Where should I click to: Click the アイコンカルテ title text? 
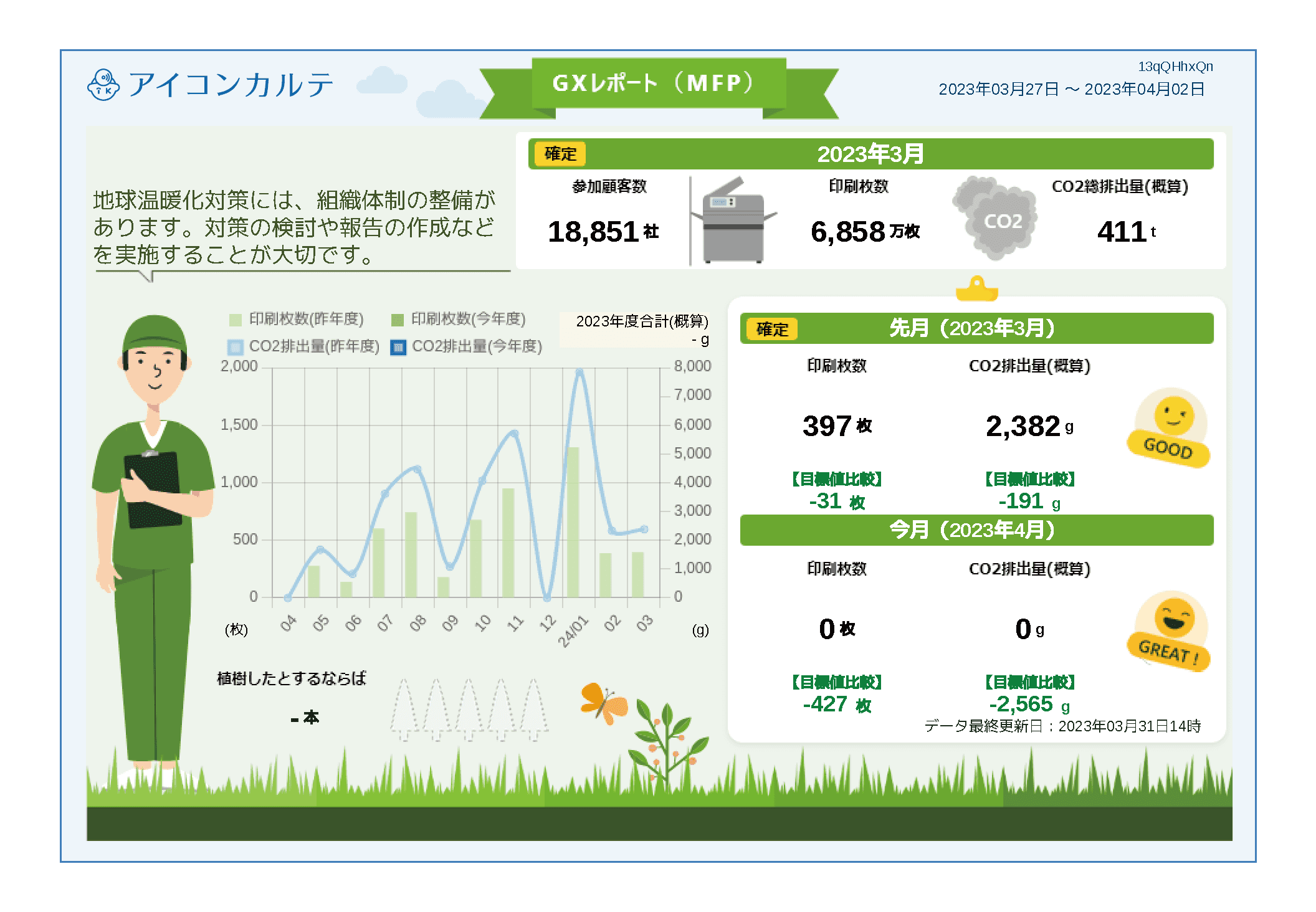tap(231, 85)
